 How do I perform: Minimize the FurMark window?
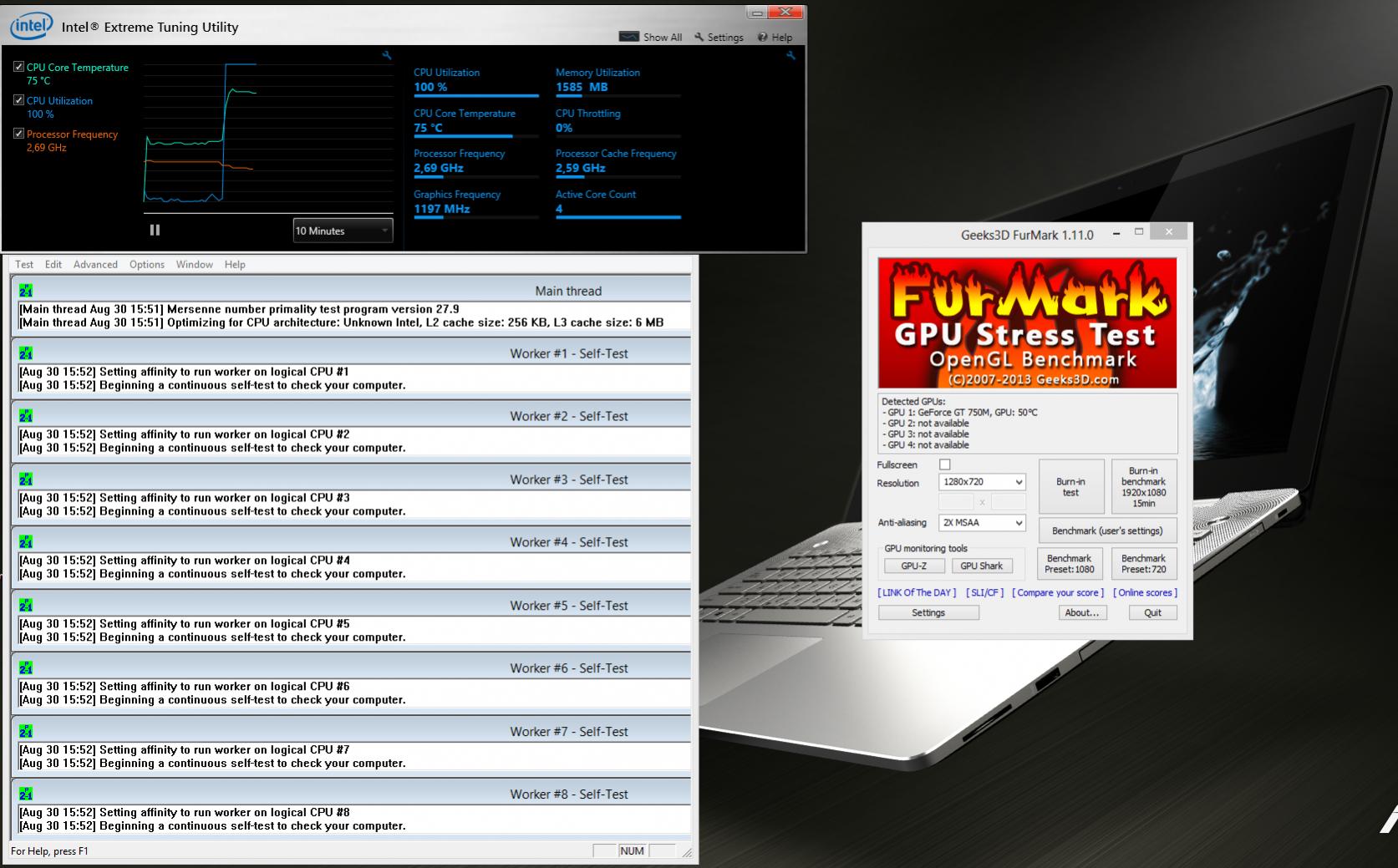(1116, 233)
